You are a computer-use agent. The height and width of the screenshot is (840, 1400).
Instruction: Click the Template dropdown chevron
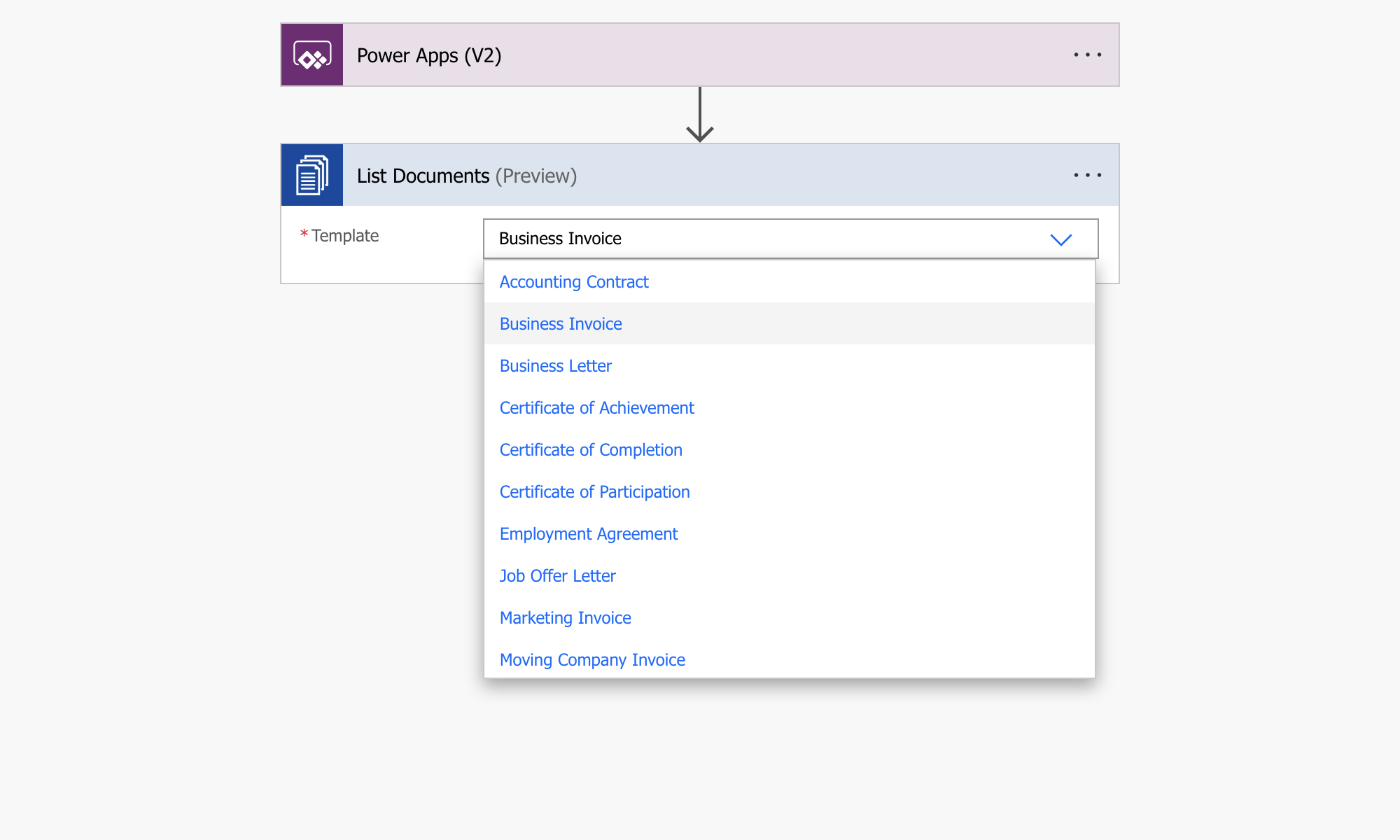(1061, 239)
